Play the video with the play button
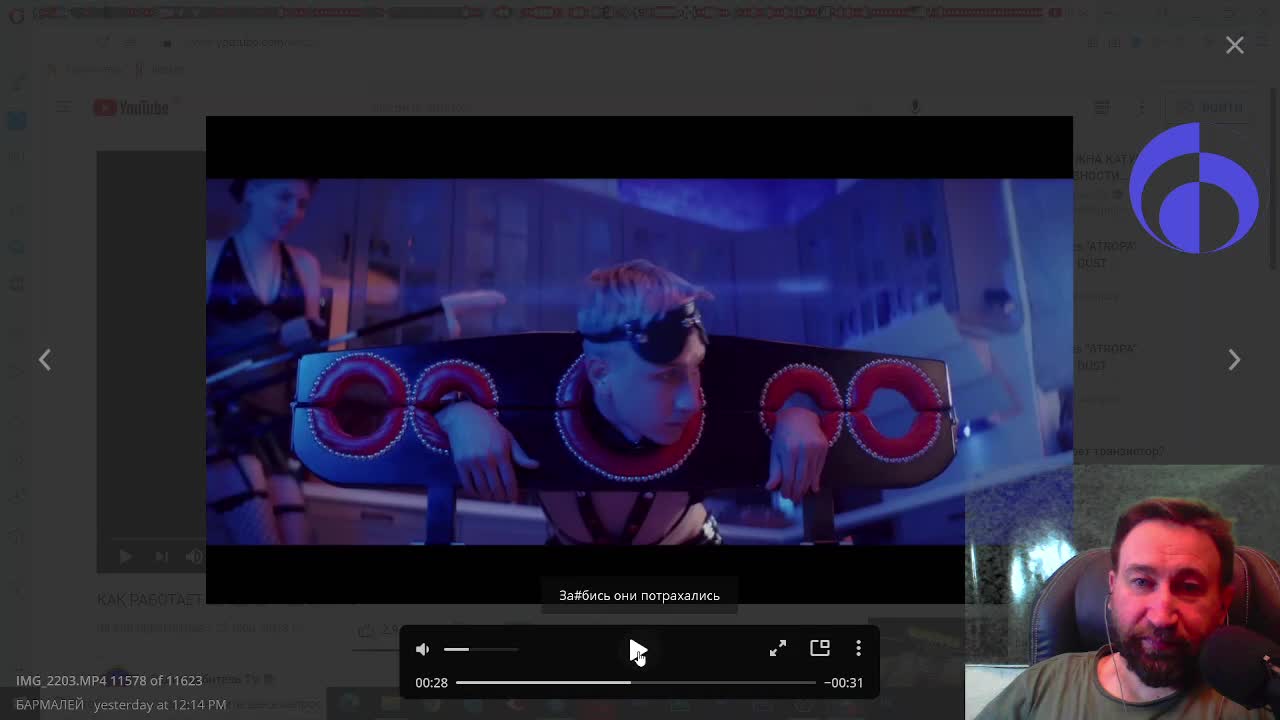Viewport: 1280px width, 720px height. click(638, 649)
